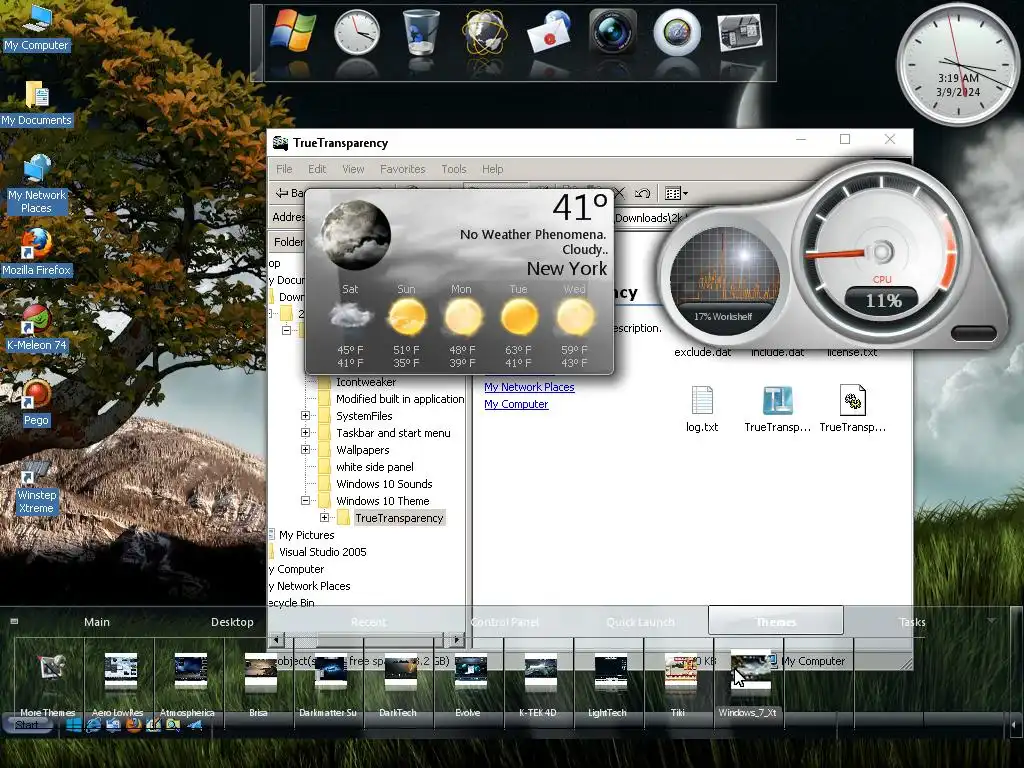Open log.txt file icon

coord(702,409)
